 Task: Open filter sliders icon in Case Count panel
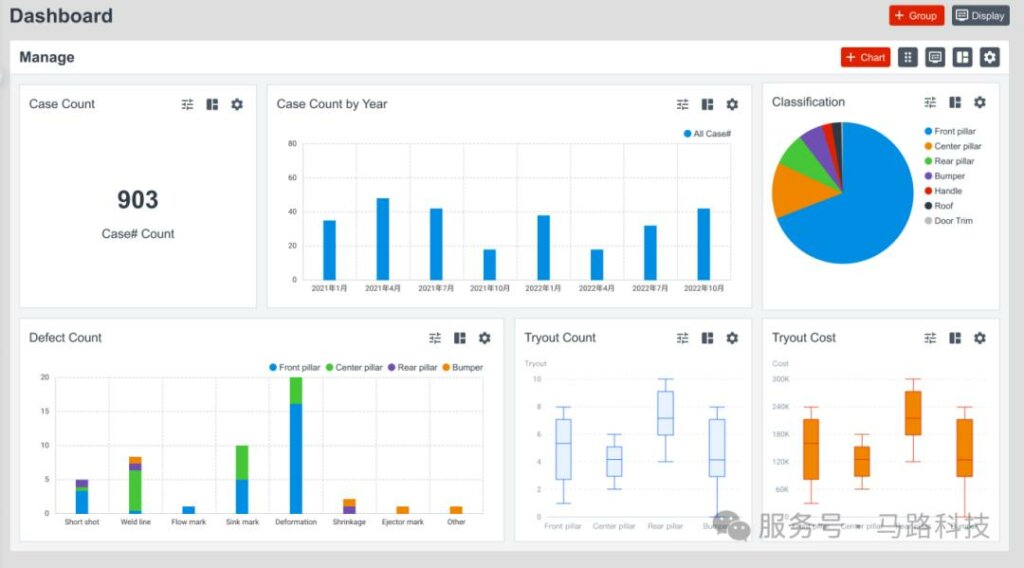187,104
